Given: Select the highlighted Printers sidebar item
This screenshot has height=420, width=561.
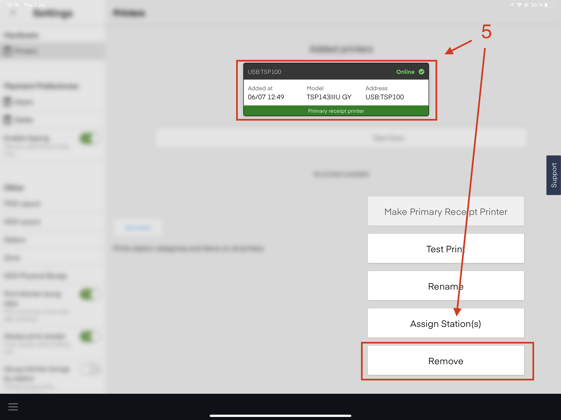Looking at the screenshot, I should [52, 51].
